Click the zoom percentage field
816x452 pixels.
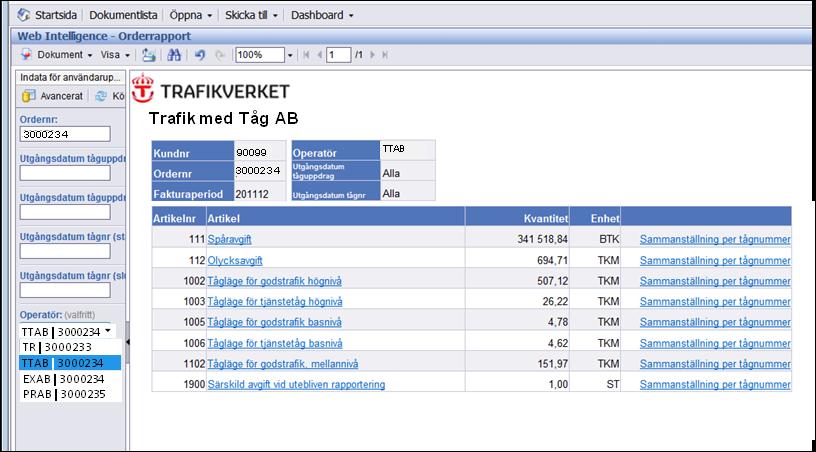[x=260, y=55]
